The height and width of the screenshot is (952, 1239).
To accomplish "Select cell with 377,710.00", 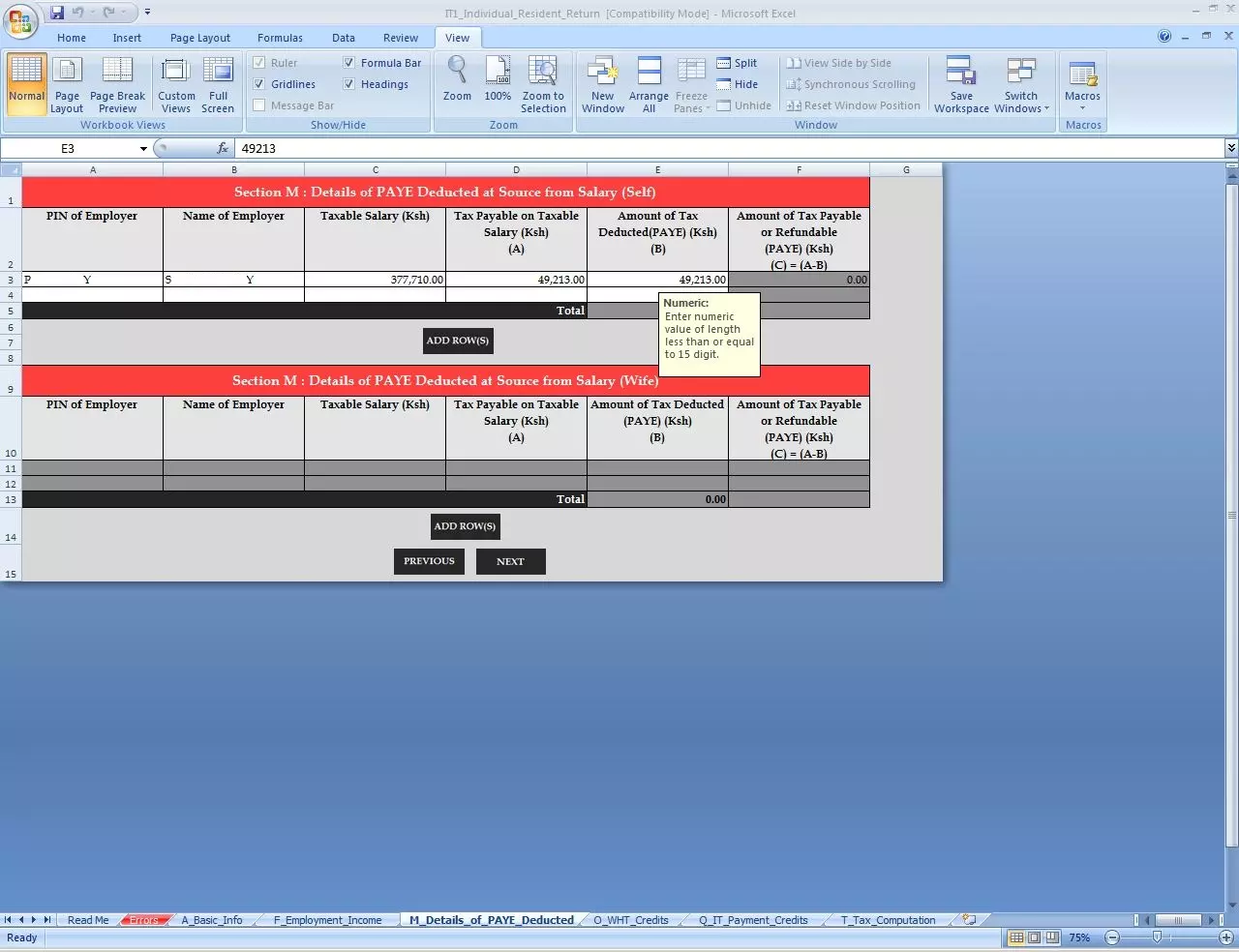I will (x=375, y=280).
